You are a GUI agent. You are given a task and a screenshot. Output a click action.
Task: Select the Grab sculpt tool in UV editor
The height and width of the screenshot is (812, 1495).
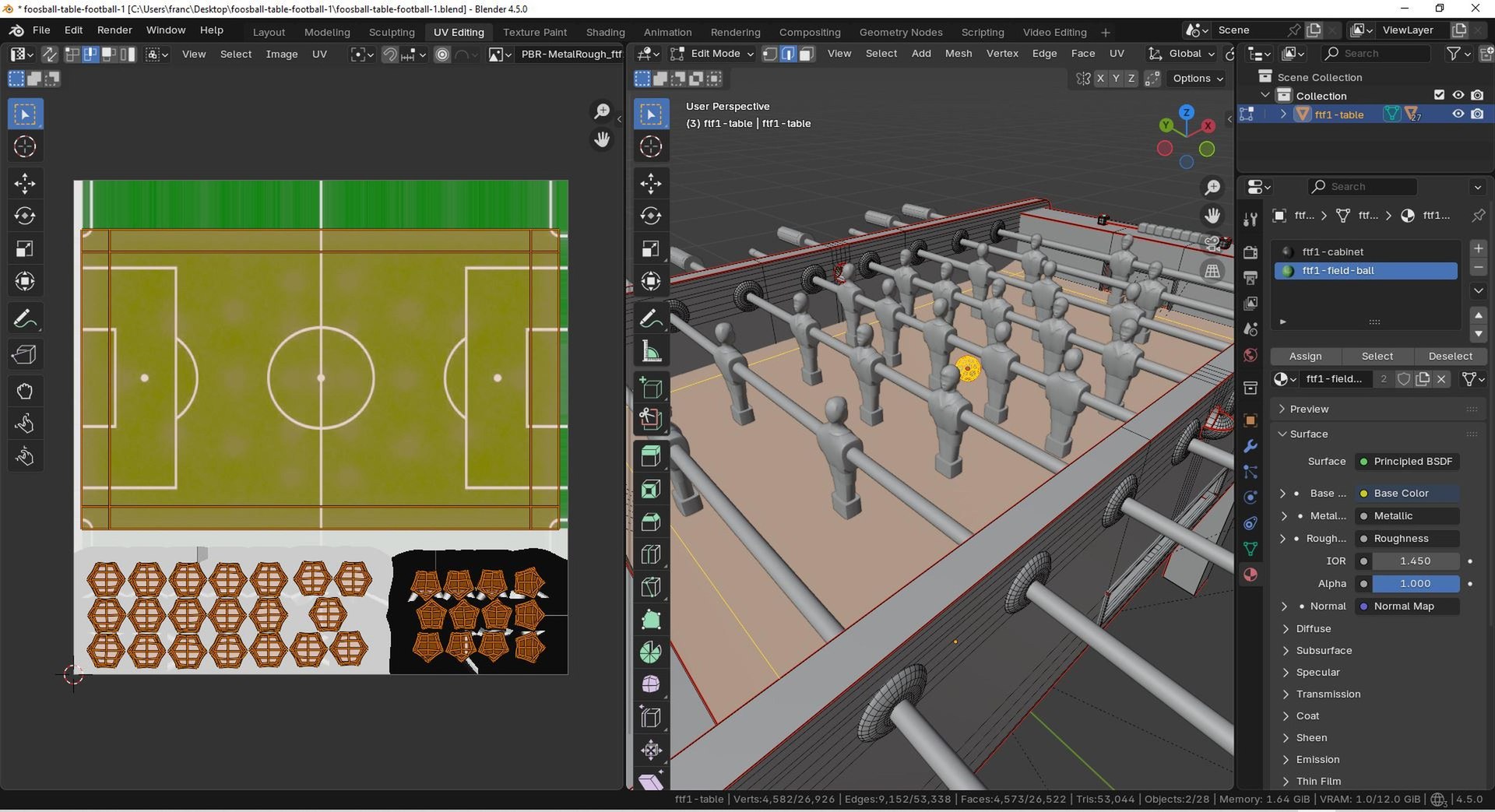(25, 392)
